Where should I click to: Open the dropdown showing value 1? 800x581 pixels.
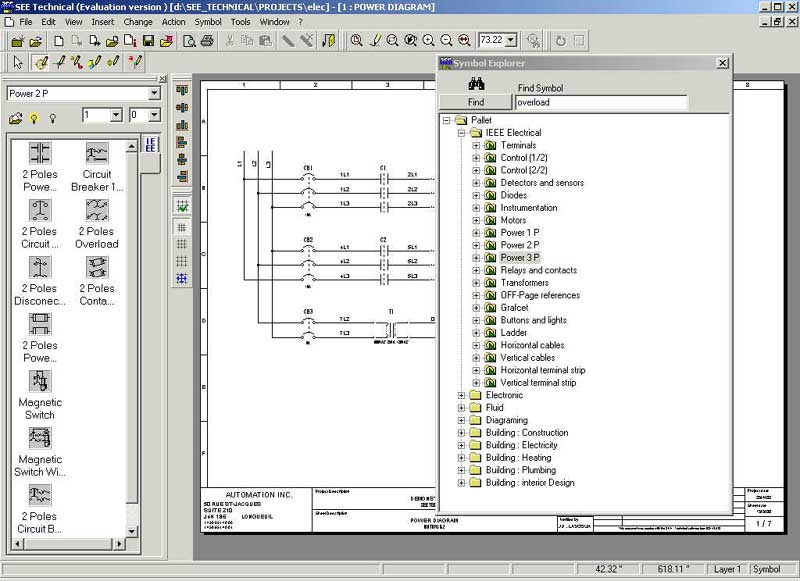(116, 115)
